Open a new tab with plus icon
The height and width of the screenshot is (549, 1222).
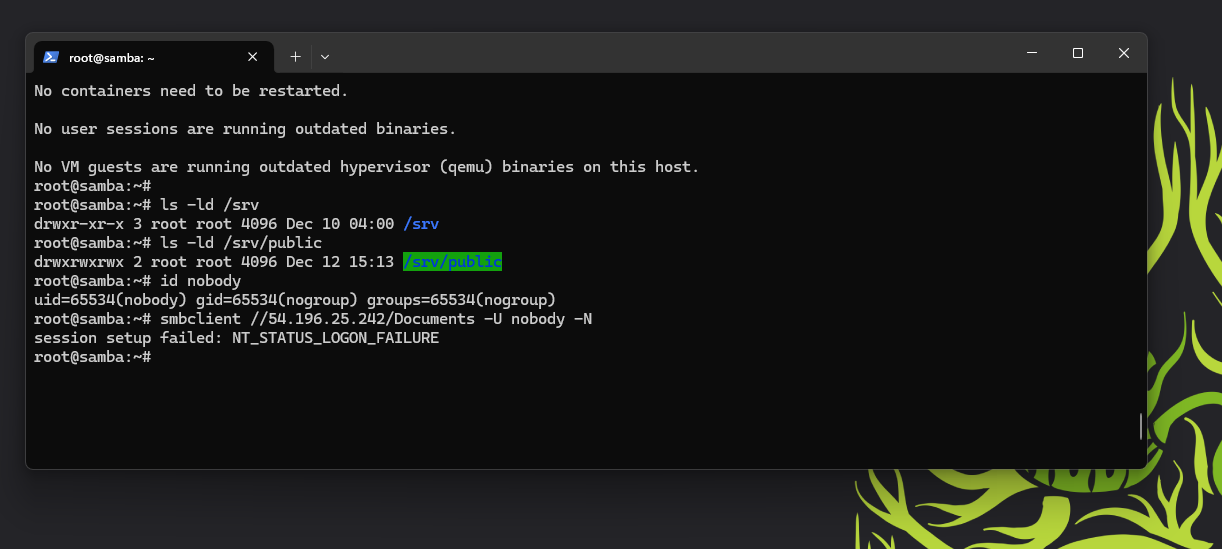295,57
